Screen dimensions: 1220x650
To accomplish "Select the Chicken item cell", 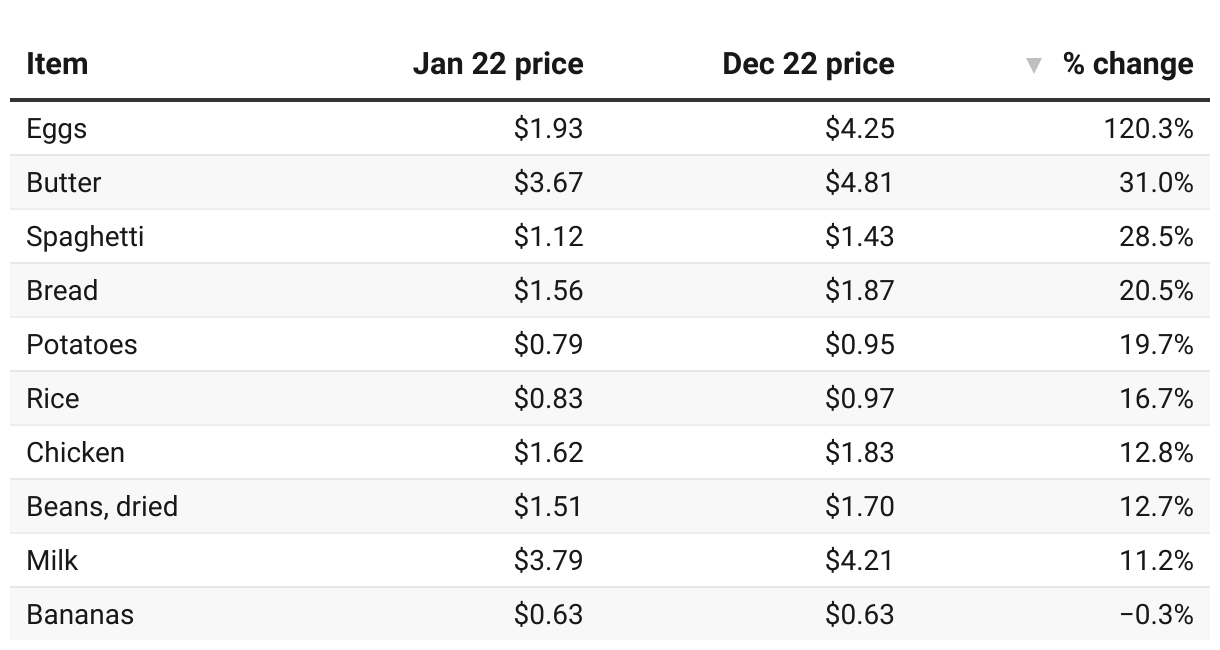I will pyautogui.click(x=76, y=453).
